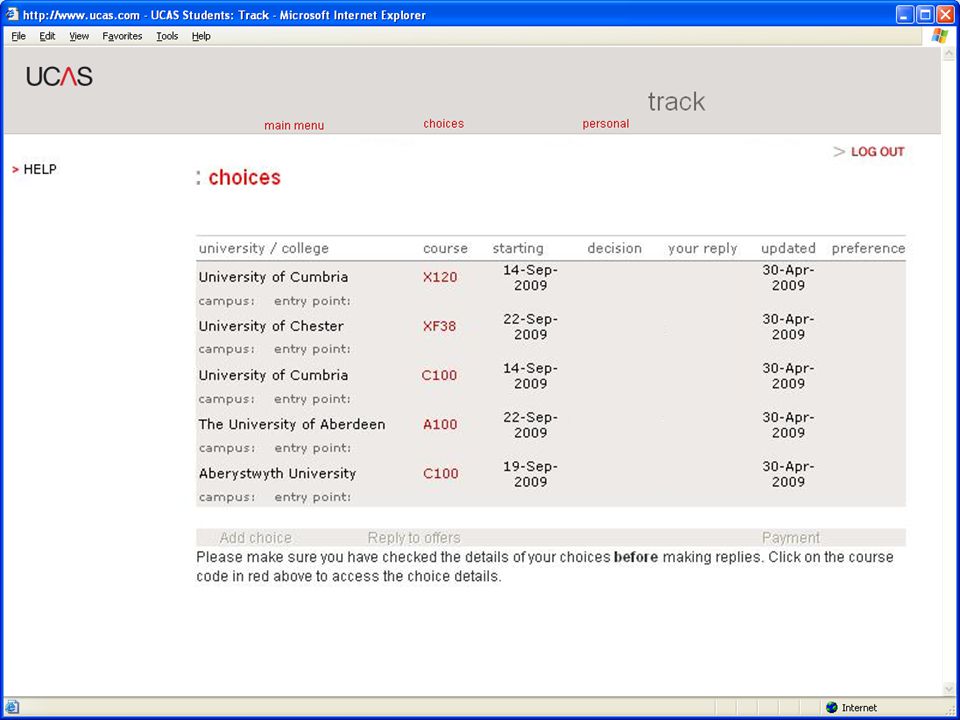Open the Favorites menu
The width and height of the screenshot is (960, 720).
click(x=122, y=36)
